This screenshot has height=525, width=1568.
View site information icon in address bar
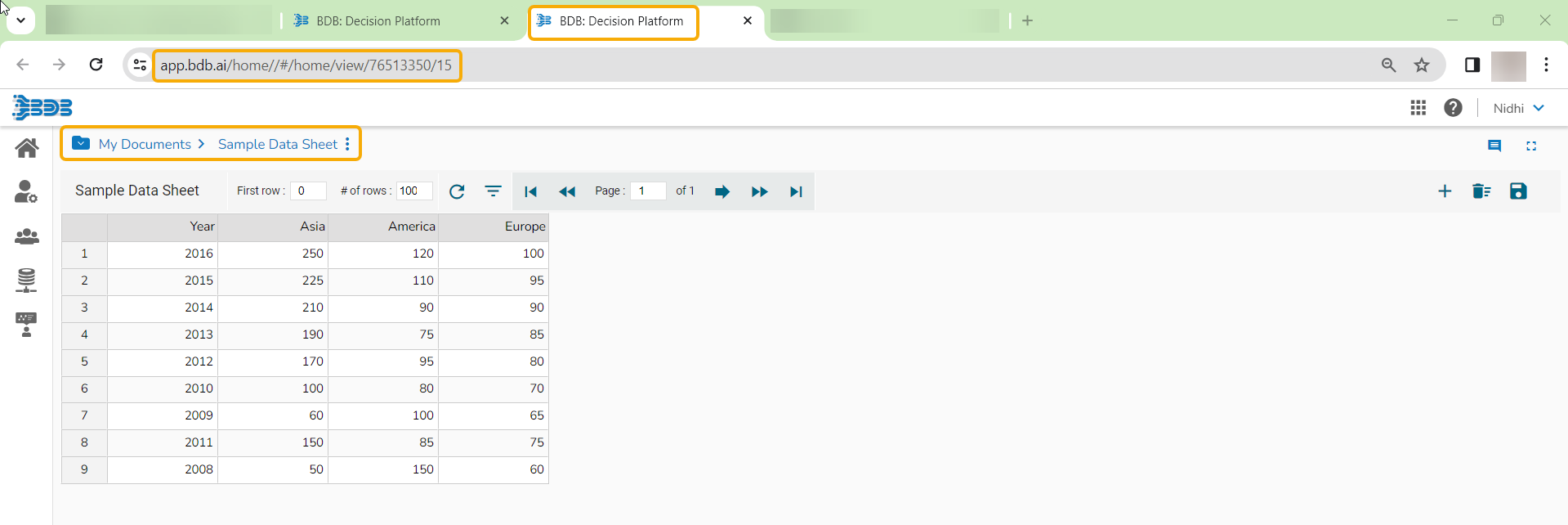click(x=140, y=65)
